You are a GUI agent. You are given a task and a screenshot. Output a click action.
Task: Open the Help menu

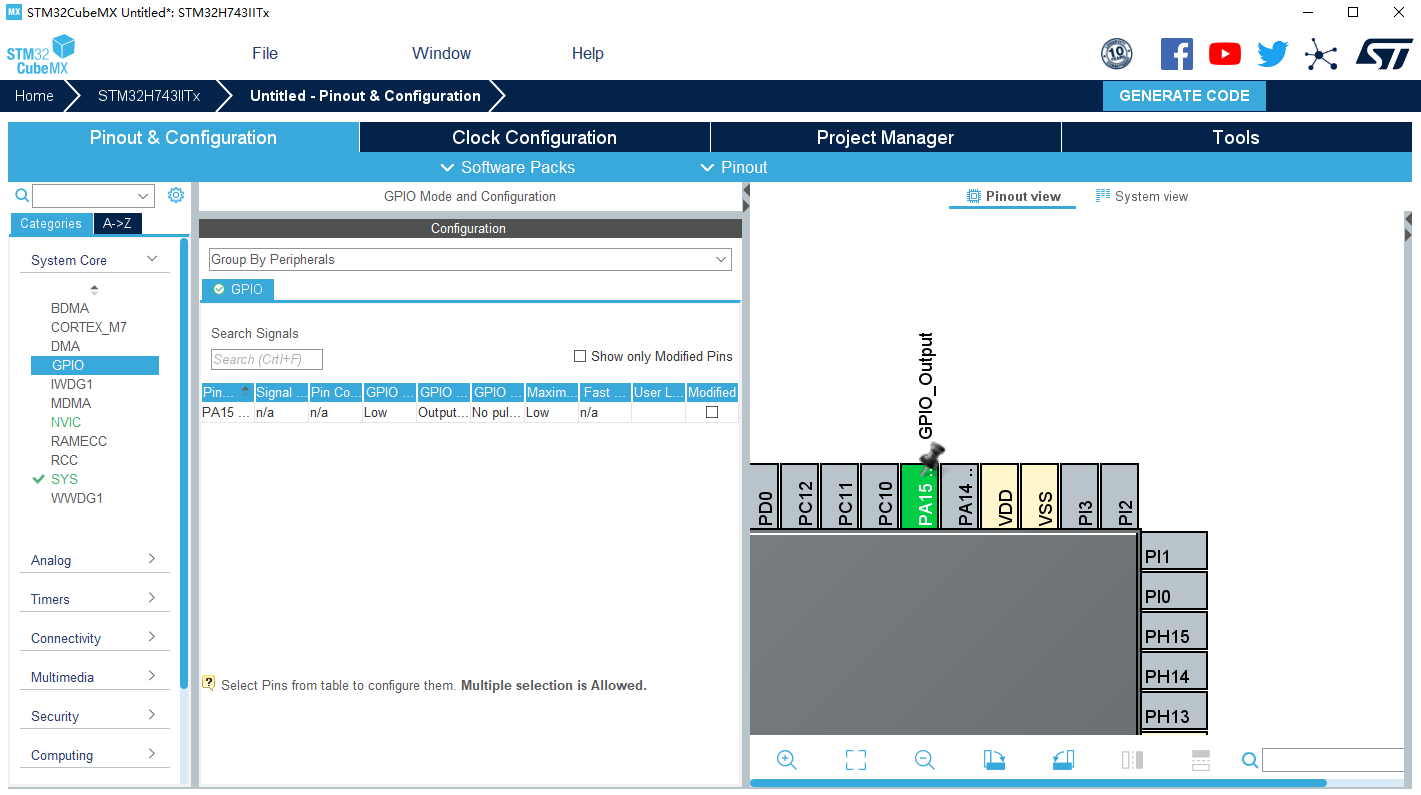pos(588,54)
